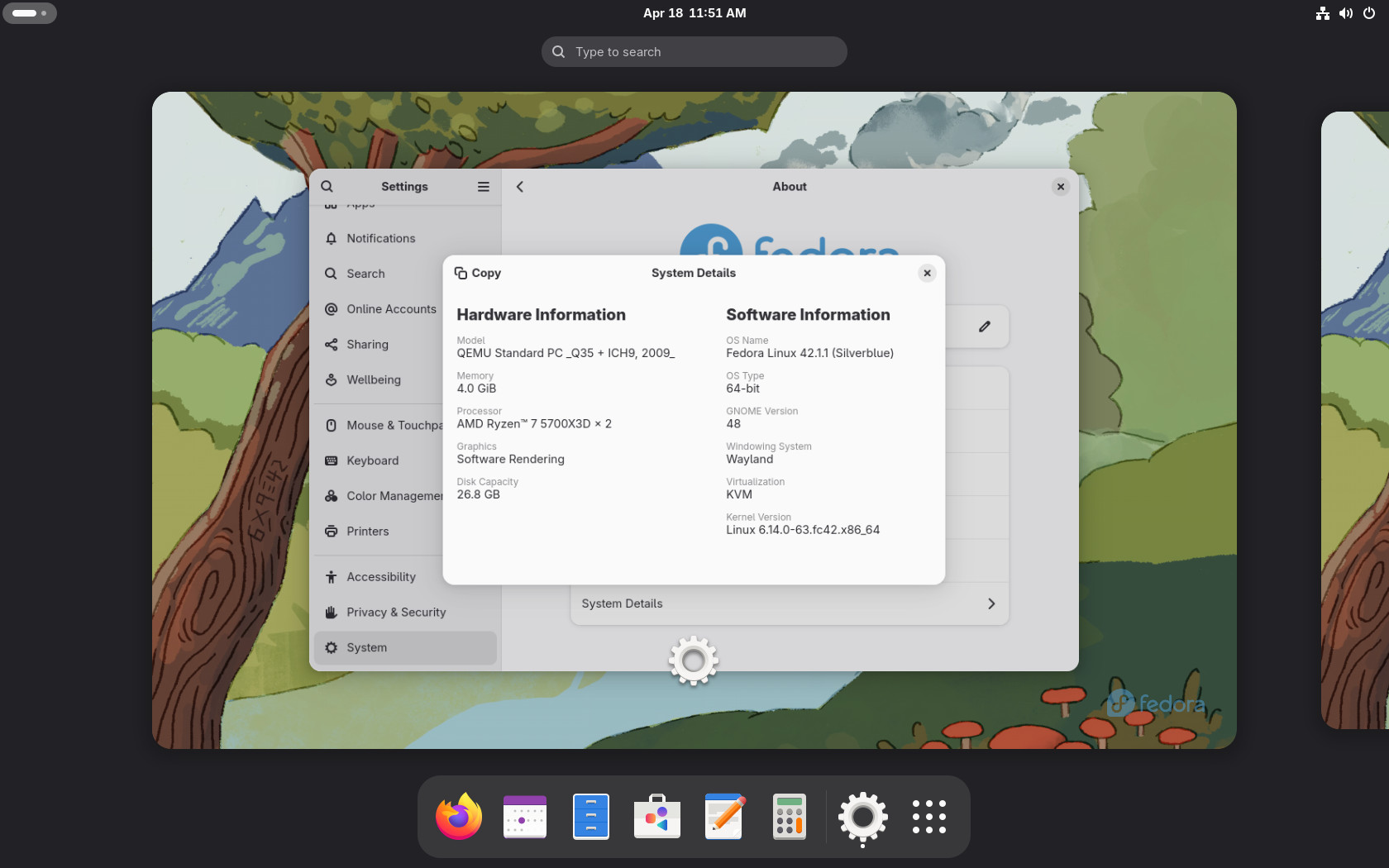
Task: Close the Settings About window
Action: pos(1061,187)
